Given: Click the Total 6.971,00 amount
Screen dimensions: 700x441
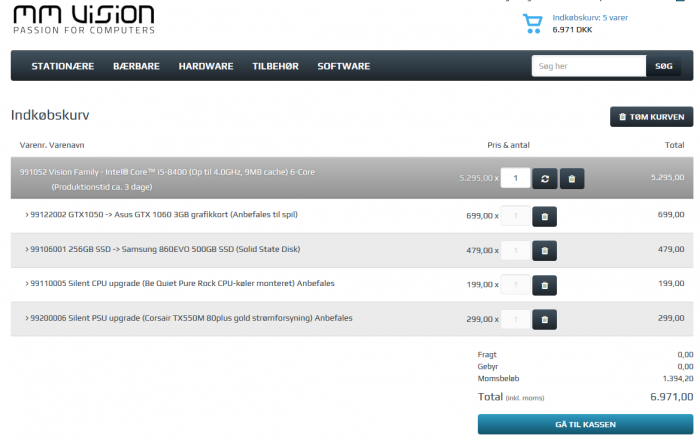Looking at the screenshot, I should point(671,397).
